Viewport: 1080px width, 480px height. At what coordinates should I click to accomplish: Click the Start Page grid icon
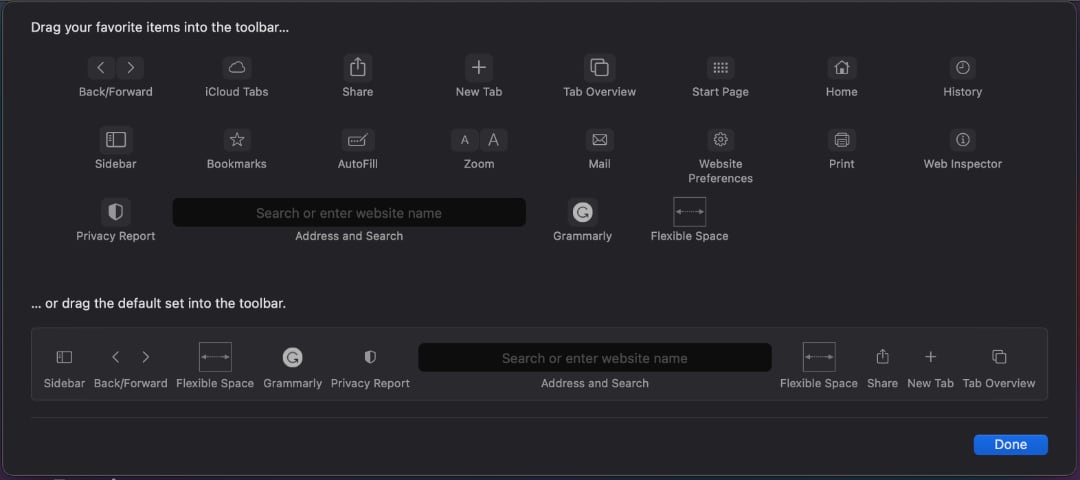(720, 67)
